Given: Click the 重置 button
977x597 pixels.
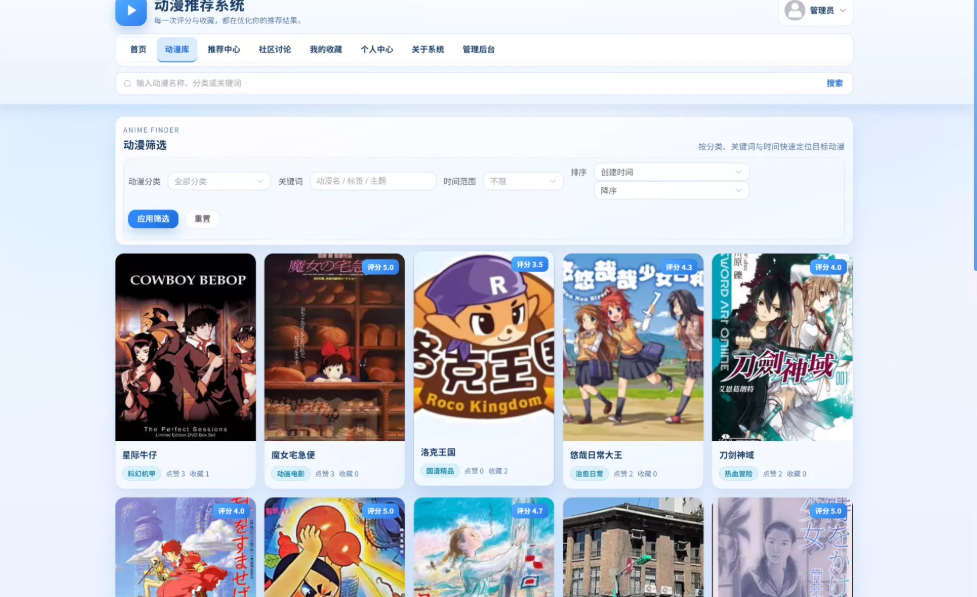Looking at the screenshot, I should [203, 219].
